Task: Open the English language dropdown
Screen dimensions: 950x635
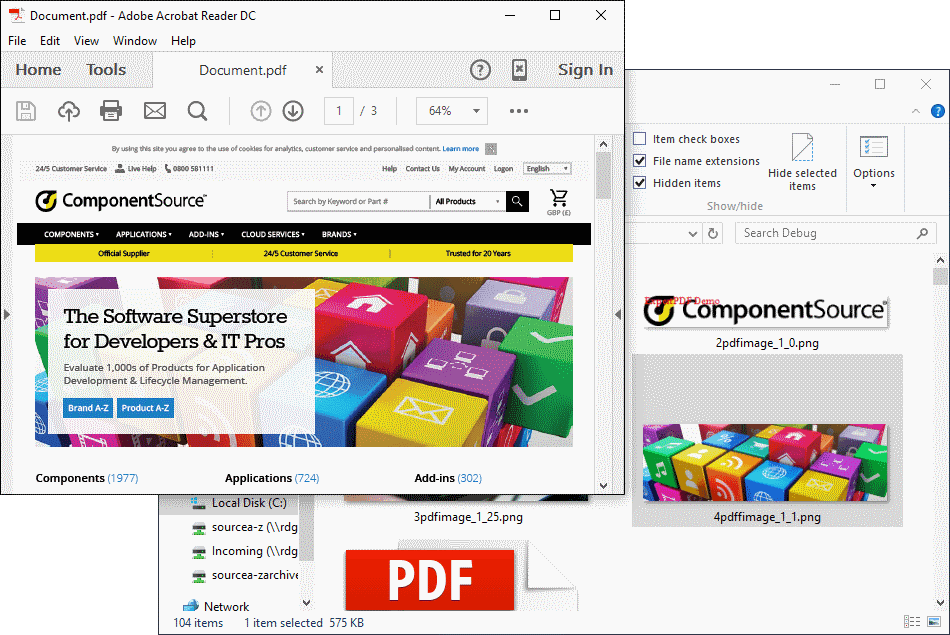Action: 547,168
